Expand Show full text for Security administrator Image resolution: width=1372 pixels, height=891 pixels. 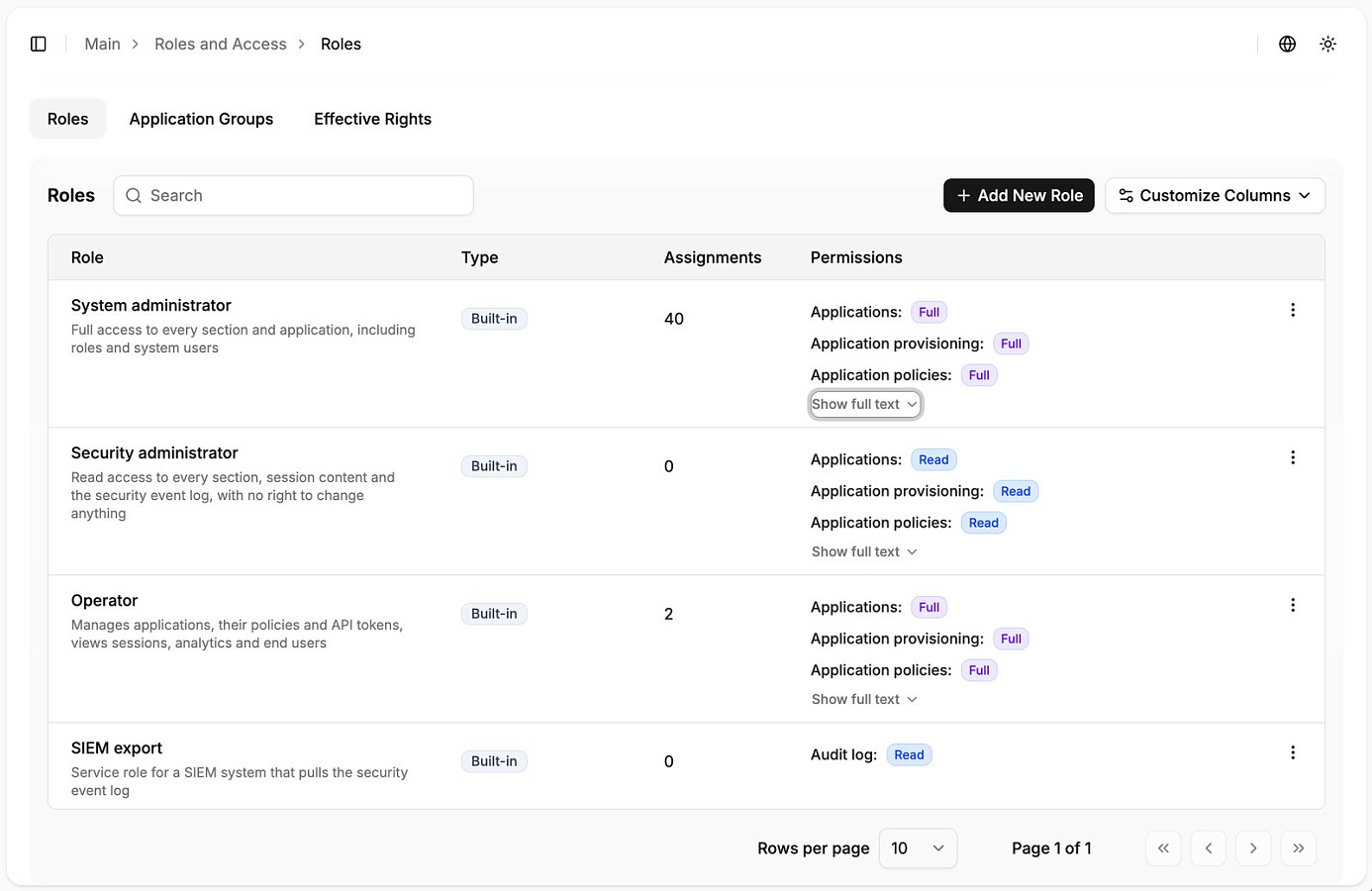tap(865, 551)
